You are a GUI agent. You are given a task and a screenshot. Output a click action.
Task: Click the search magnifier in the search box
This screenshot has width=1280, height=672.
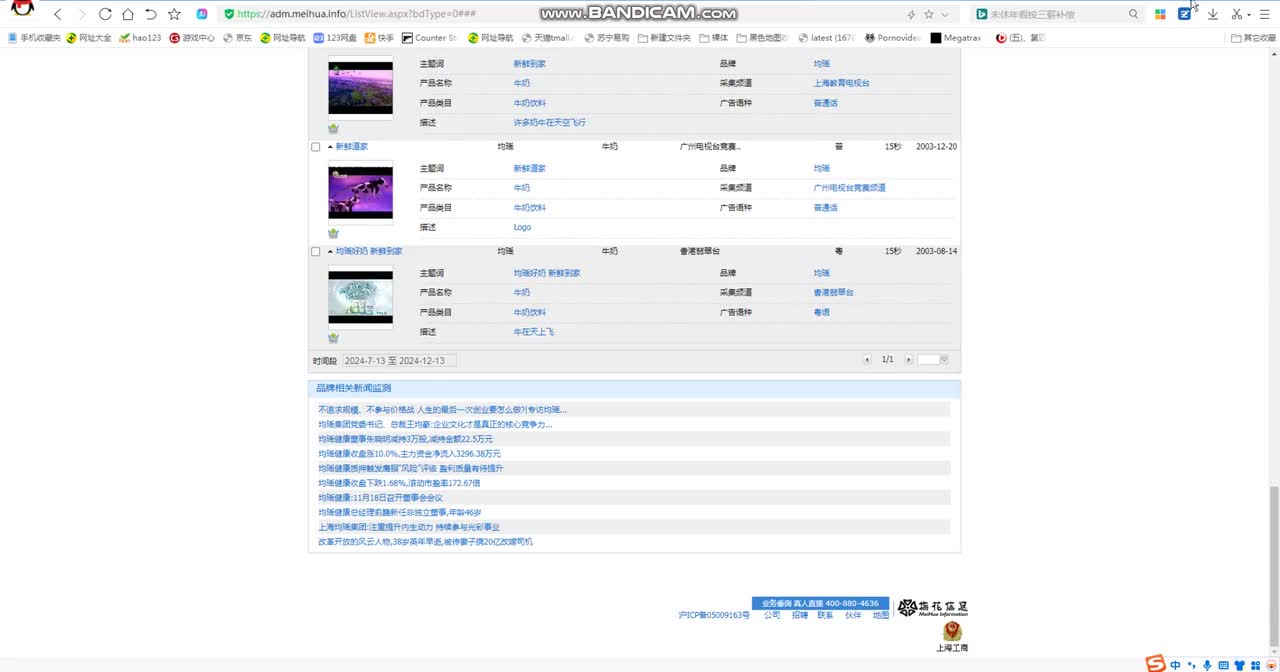(x=1133, y=14)
